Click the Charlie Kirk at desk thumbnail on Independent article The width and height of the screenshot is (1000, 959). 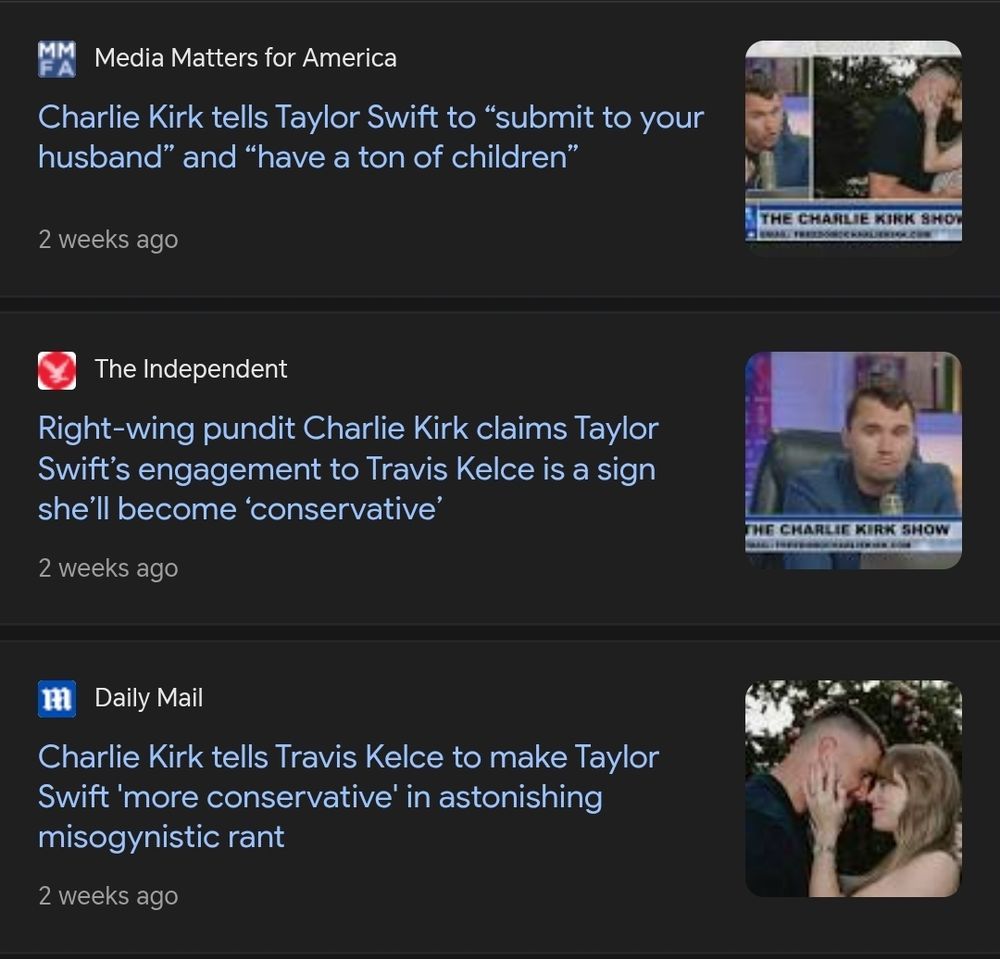pos(852,460)
